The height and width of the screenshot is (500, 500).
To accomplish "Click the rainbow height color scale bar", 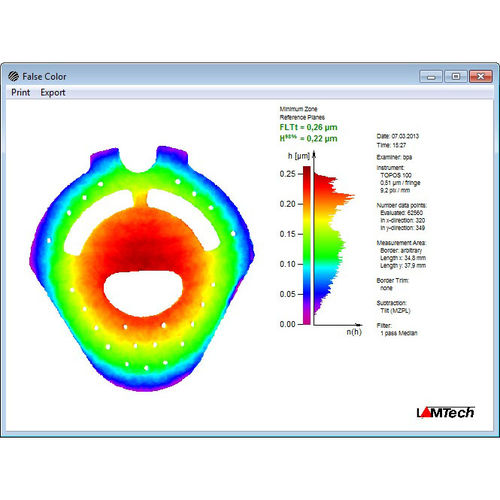I will [307, 245].
